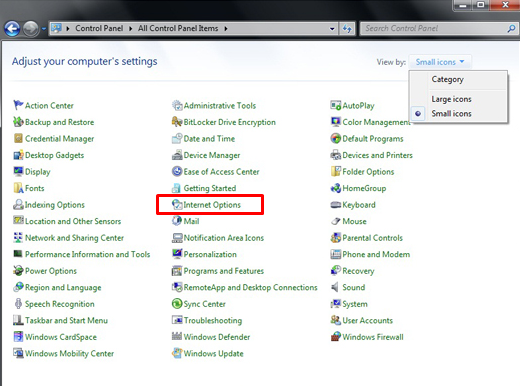Click the Region and Language globe icon

tap(18, 287)
